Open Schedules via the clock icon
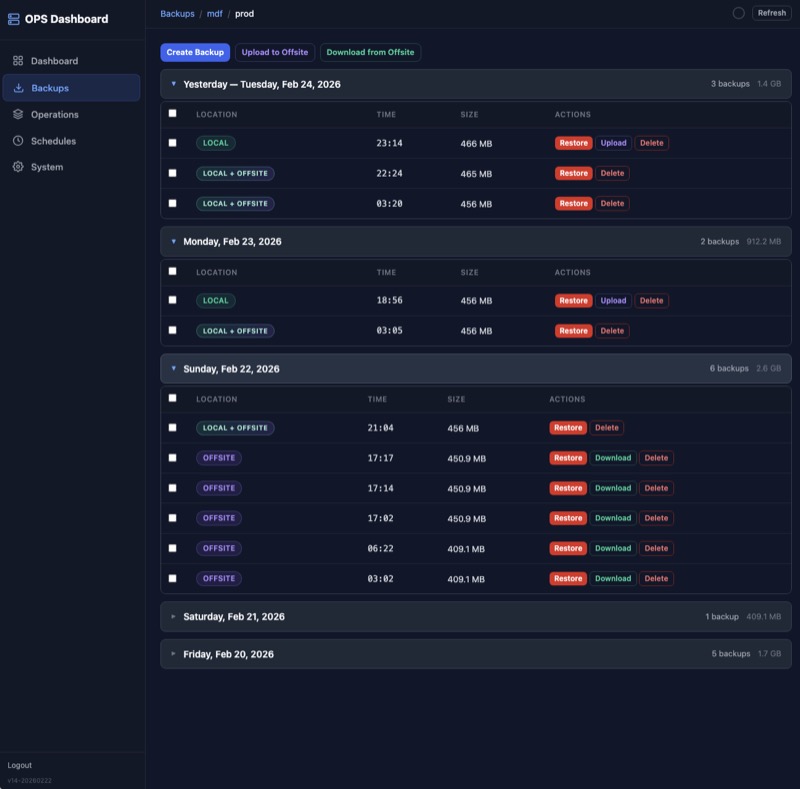The width and height of the screenshot is (800, 789). click(x=18, y=140)
